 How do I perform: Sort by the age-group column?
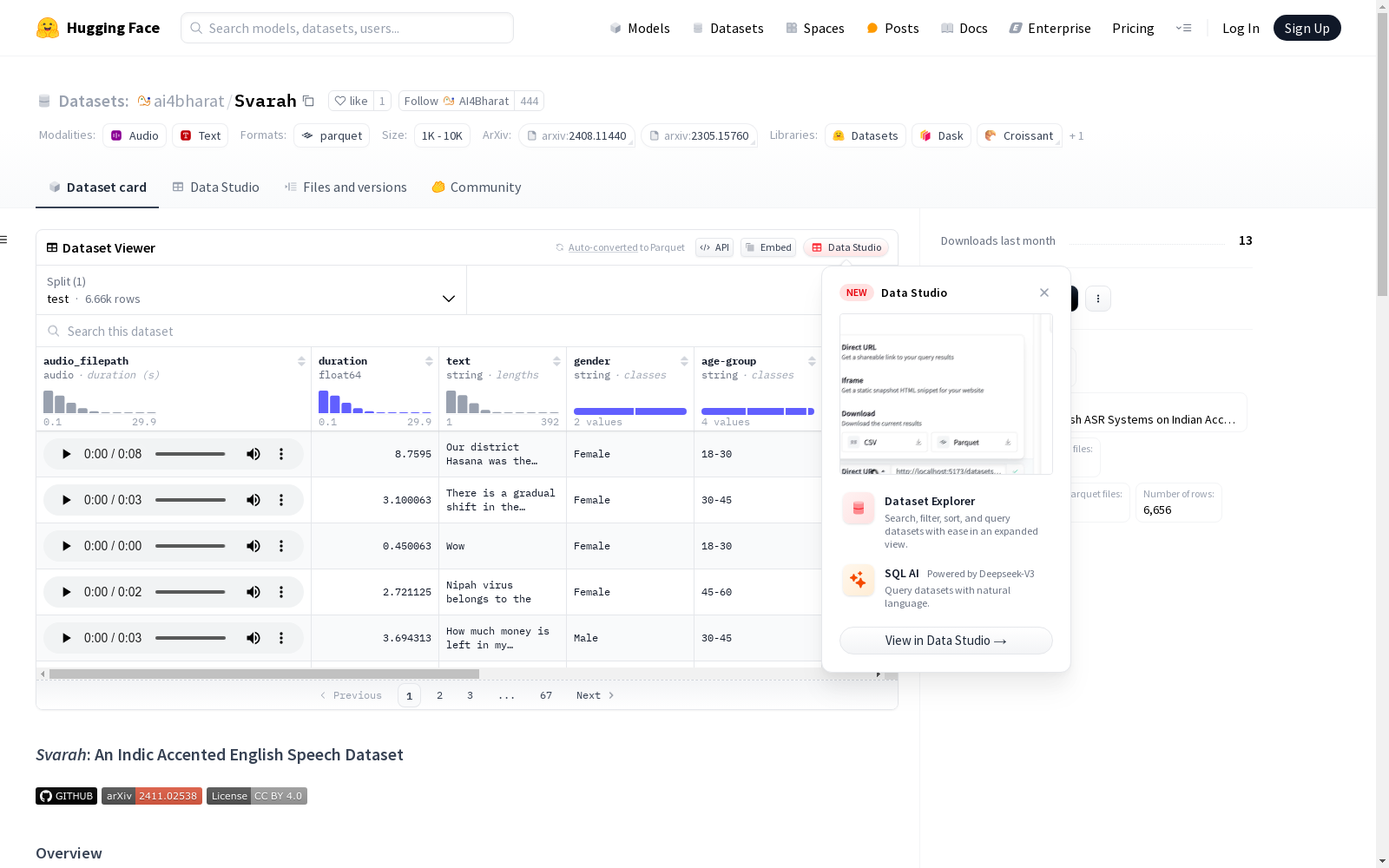[x=812, y=361]
